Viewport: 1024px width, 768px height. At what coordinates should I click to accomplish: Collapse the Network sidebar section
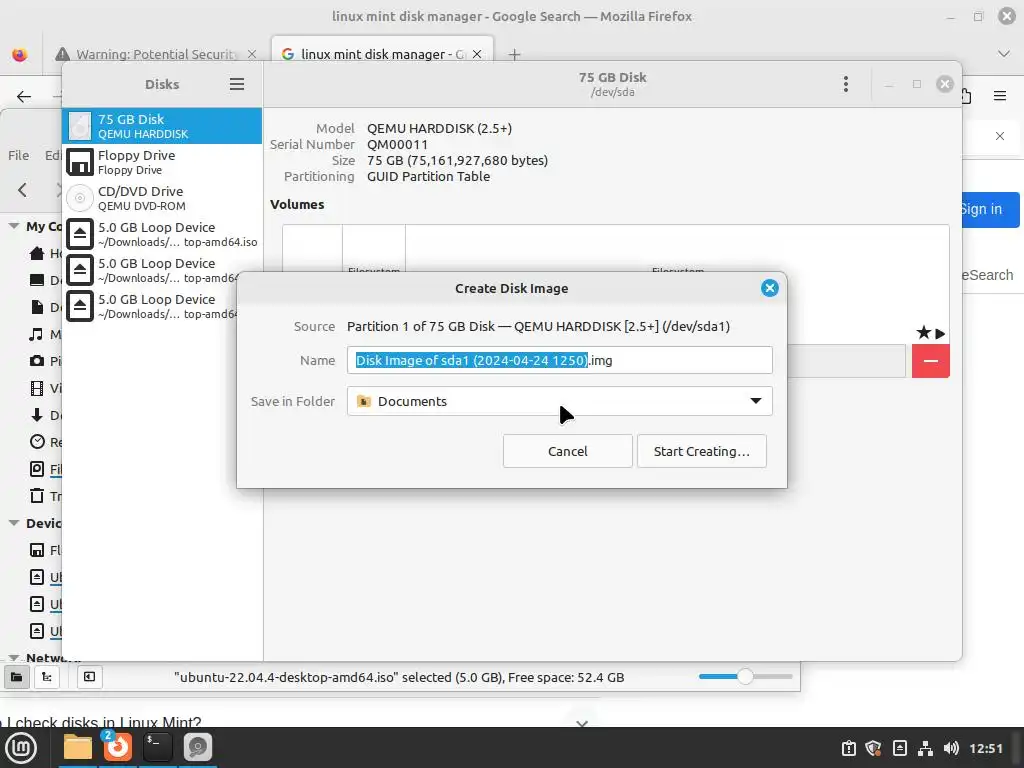tap(14, 658)
